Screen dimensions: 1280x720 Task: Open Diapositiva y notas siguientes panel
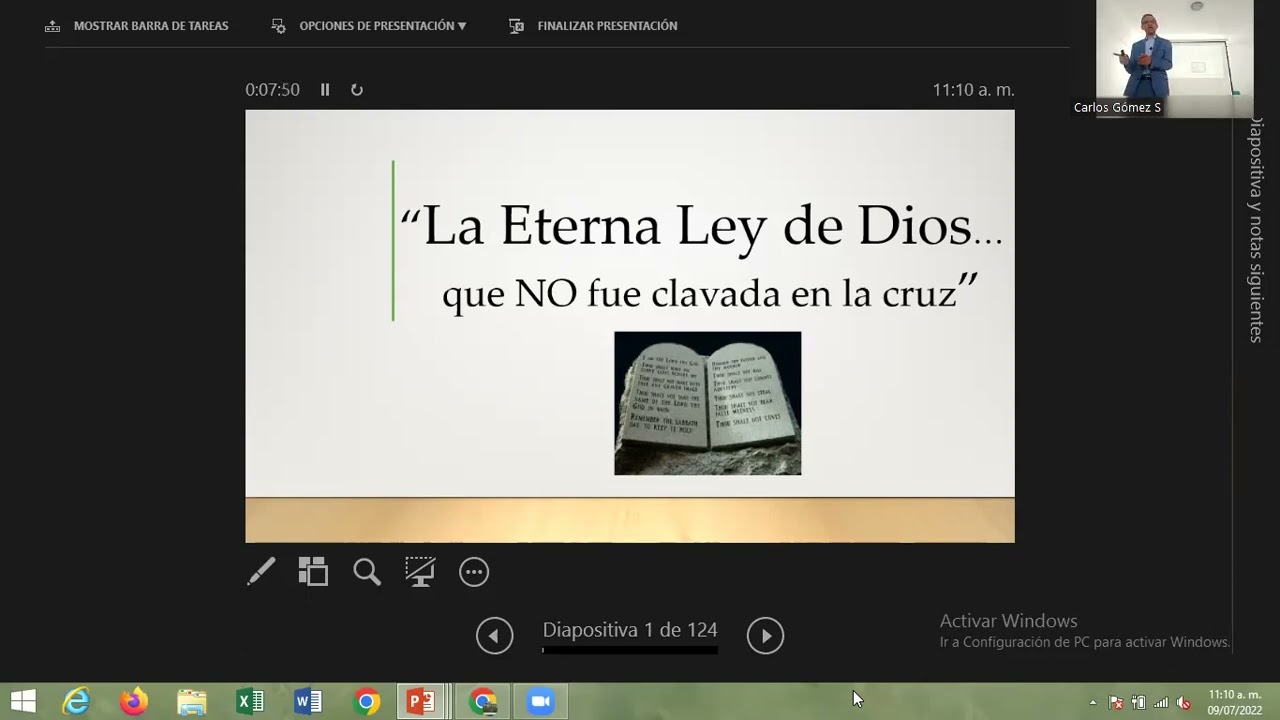[1256, 230]
